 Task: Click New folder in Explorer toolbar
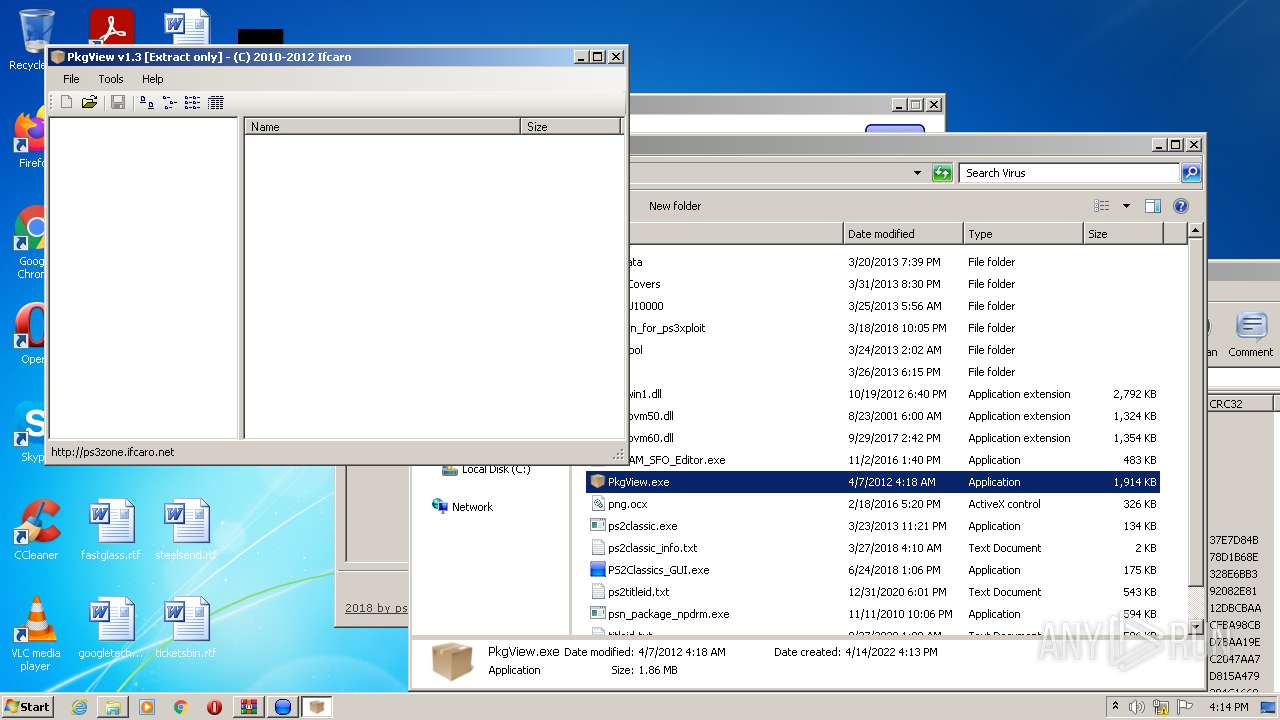point(675,206)
